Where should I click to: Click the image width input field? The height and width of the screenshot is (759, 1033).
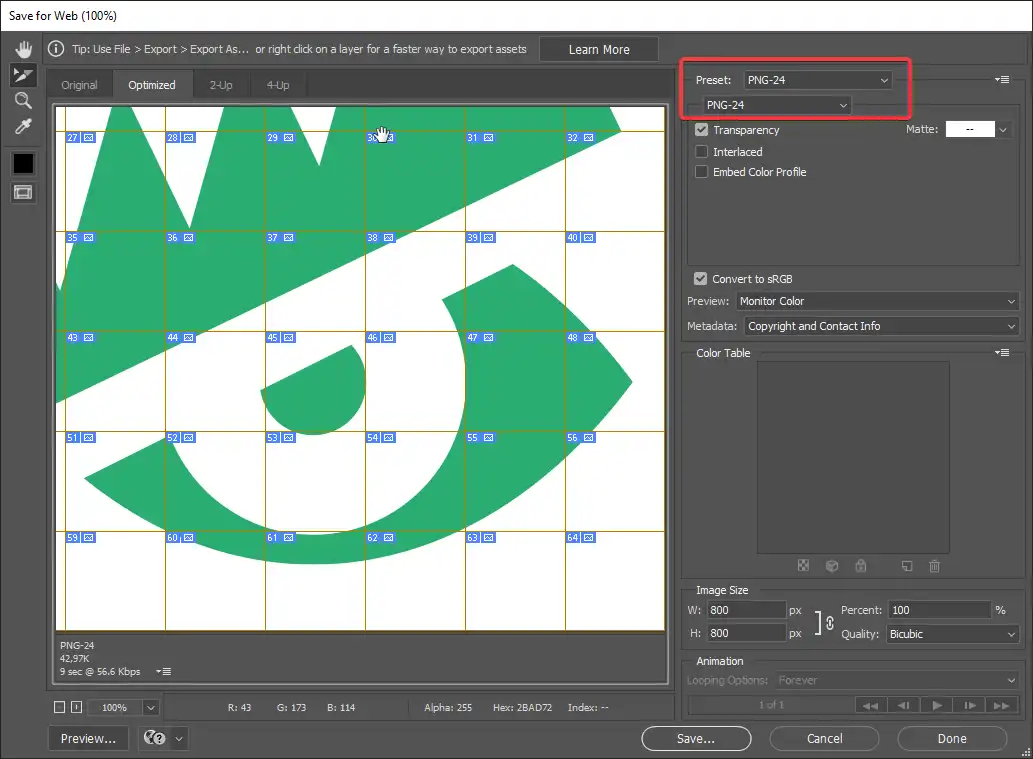click(746, 610)
